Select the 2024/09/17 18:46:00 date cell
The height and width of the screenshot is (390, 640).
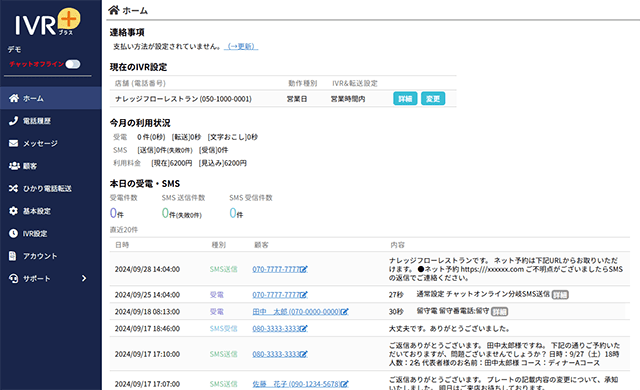pos(147,328)
